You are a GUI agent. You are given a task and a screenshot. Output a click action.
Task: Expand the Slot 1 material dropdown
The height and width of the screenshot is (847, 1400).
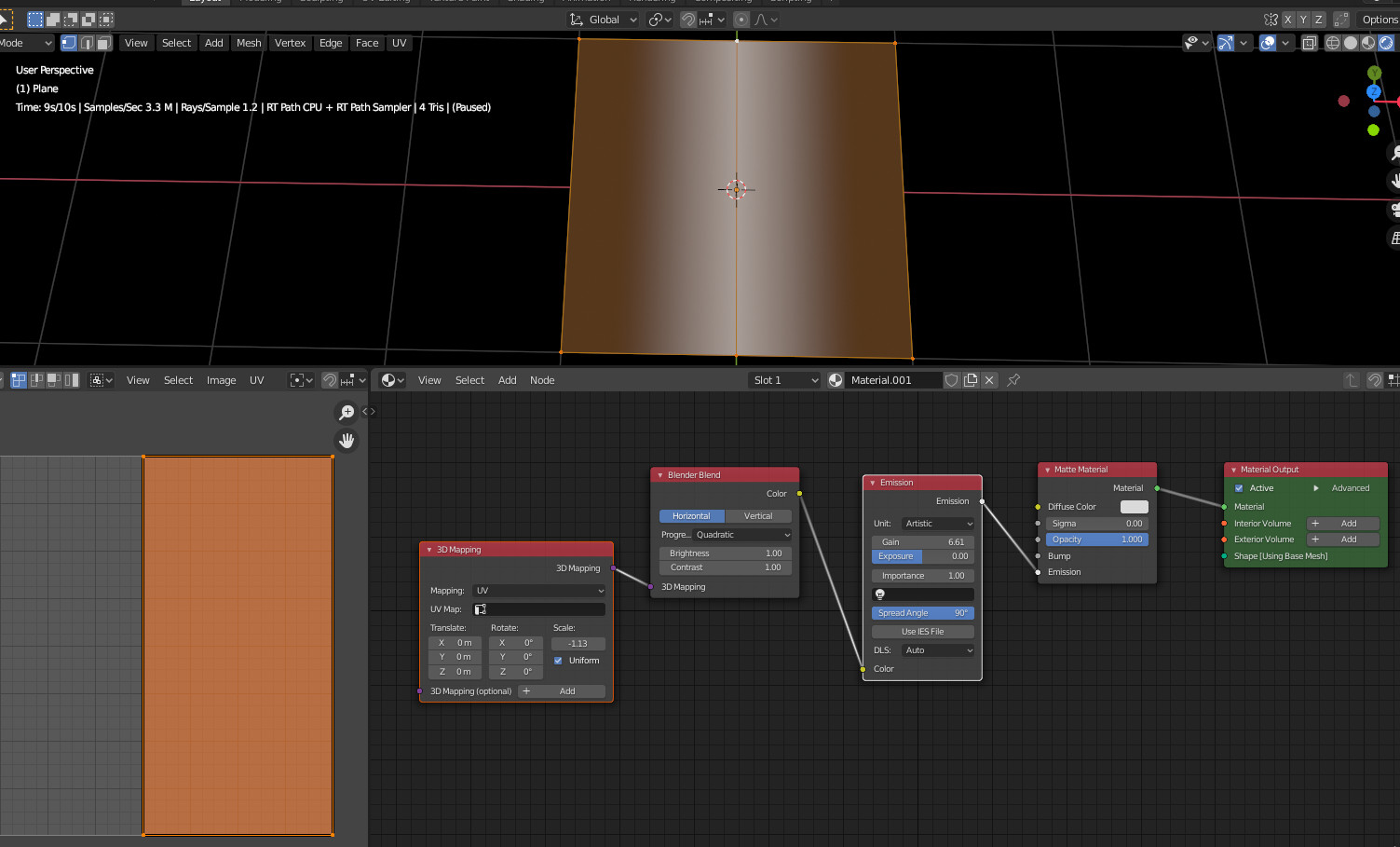[x=785, y=380]
